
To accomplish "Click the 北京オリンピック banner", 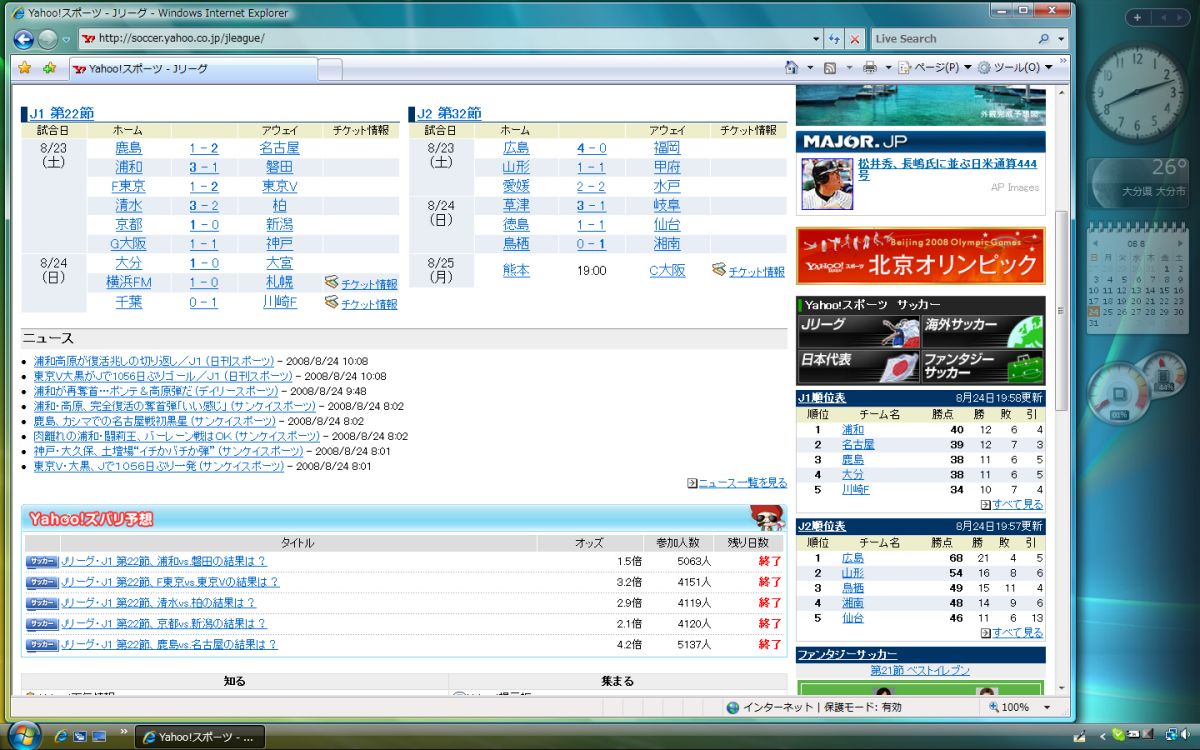I will tap(920, 256).
